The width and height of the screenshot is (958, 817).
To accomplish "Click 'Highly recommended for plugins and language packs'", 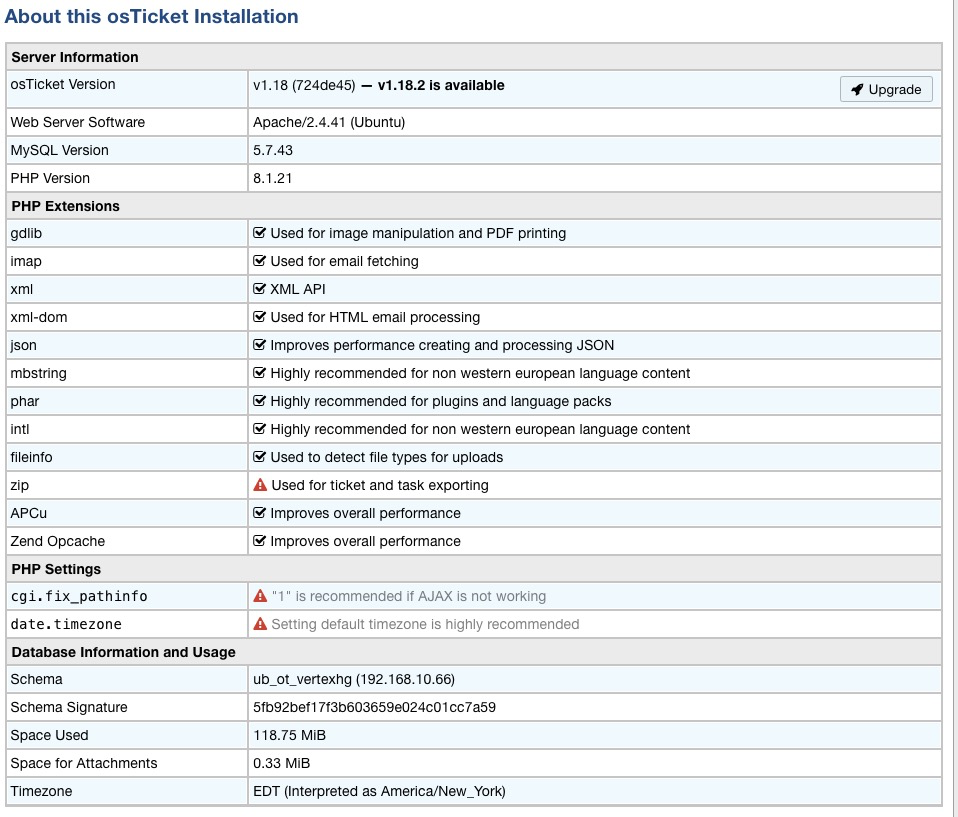I will pos(441,401).
